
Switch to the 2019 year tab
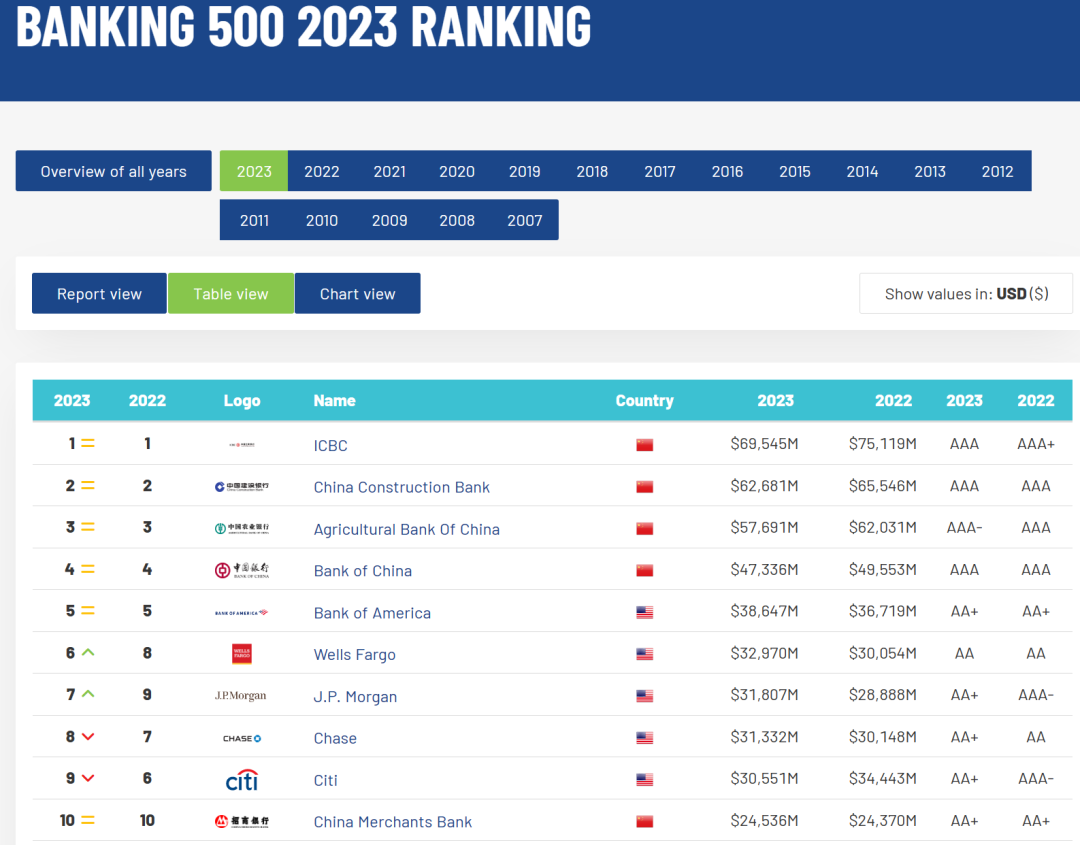coord(525,171)
